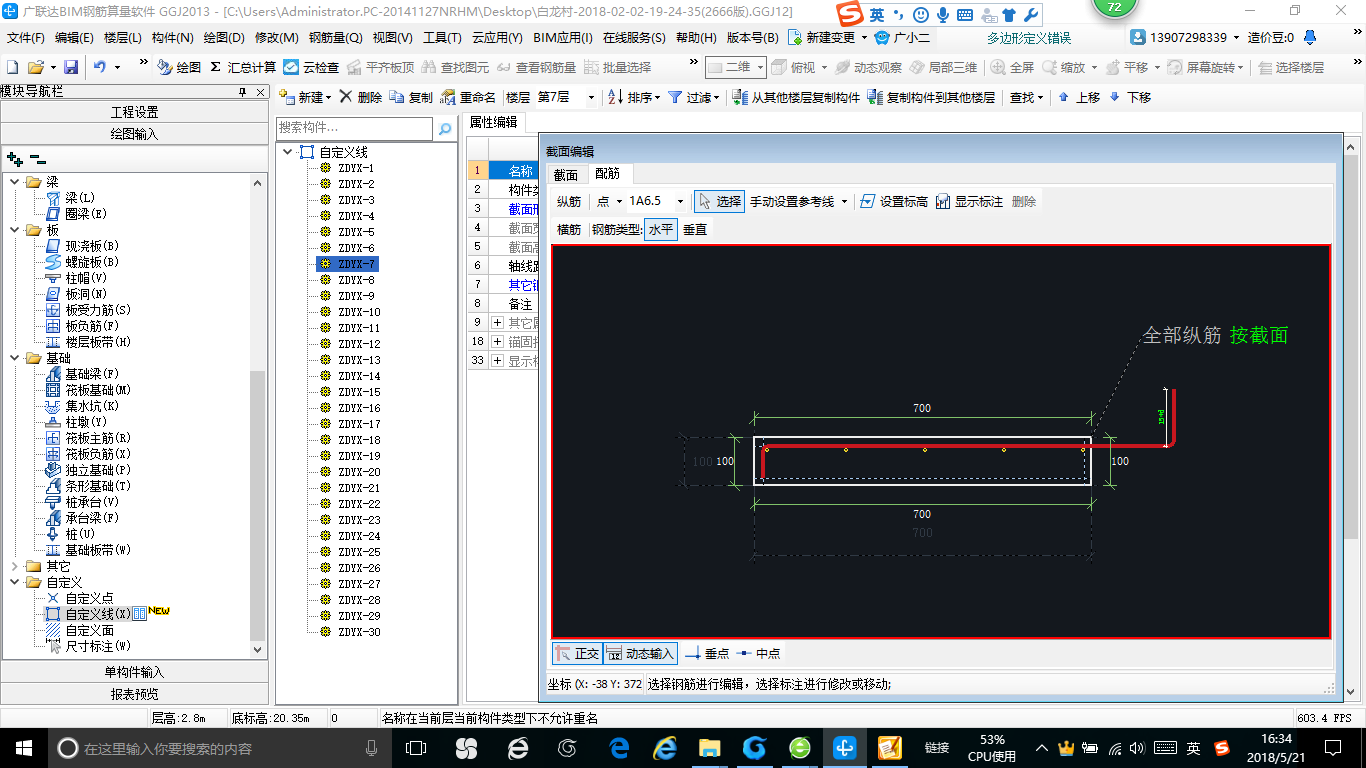Click the new file icon
This screenshot has height=768, width=1366.
(13, 67)
